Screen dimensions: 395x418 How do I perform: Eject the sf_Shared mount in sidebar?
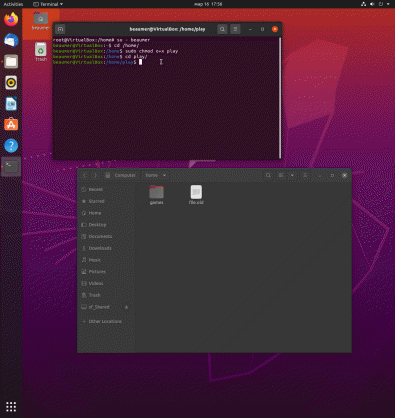(x=126, y=307)
